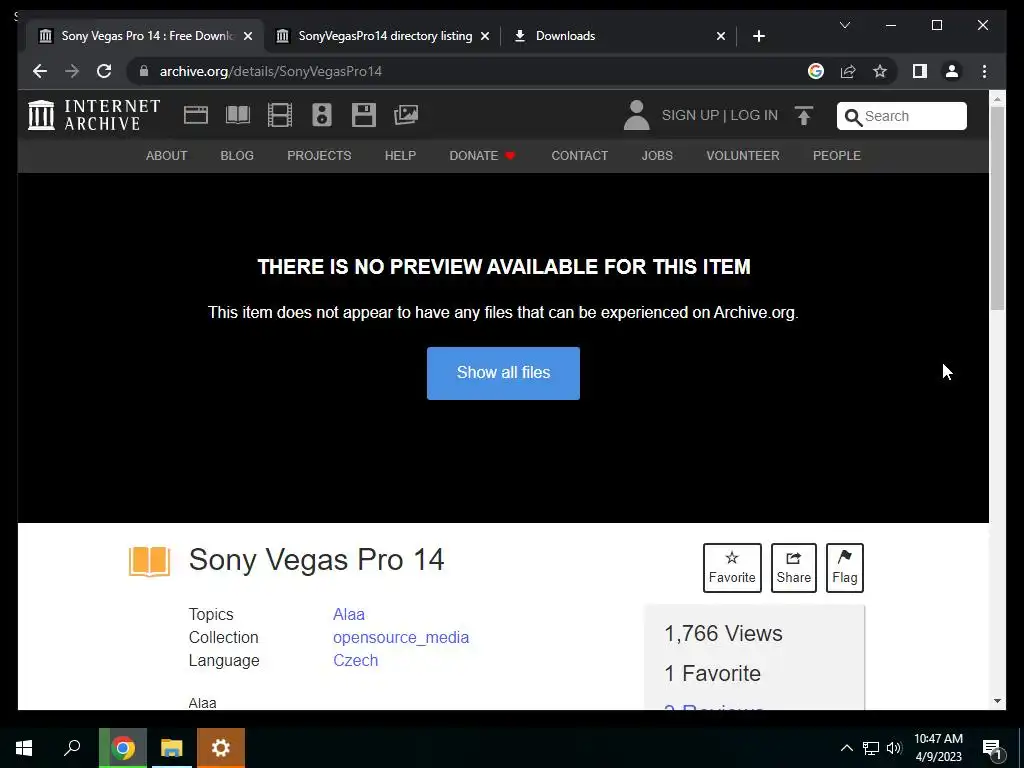Click the Internet Archive search field
Image resolution: width=1024 pixels, height=768 pixels.
click(x=901, y=116)
